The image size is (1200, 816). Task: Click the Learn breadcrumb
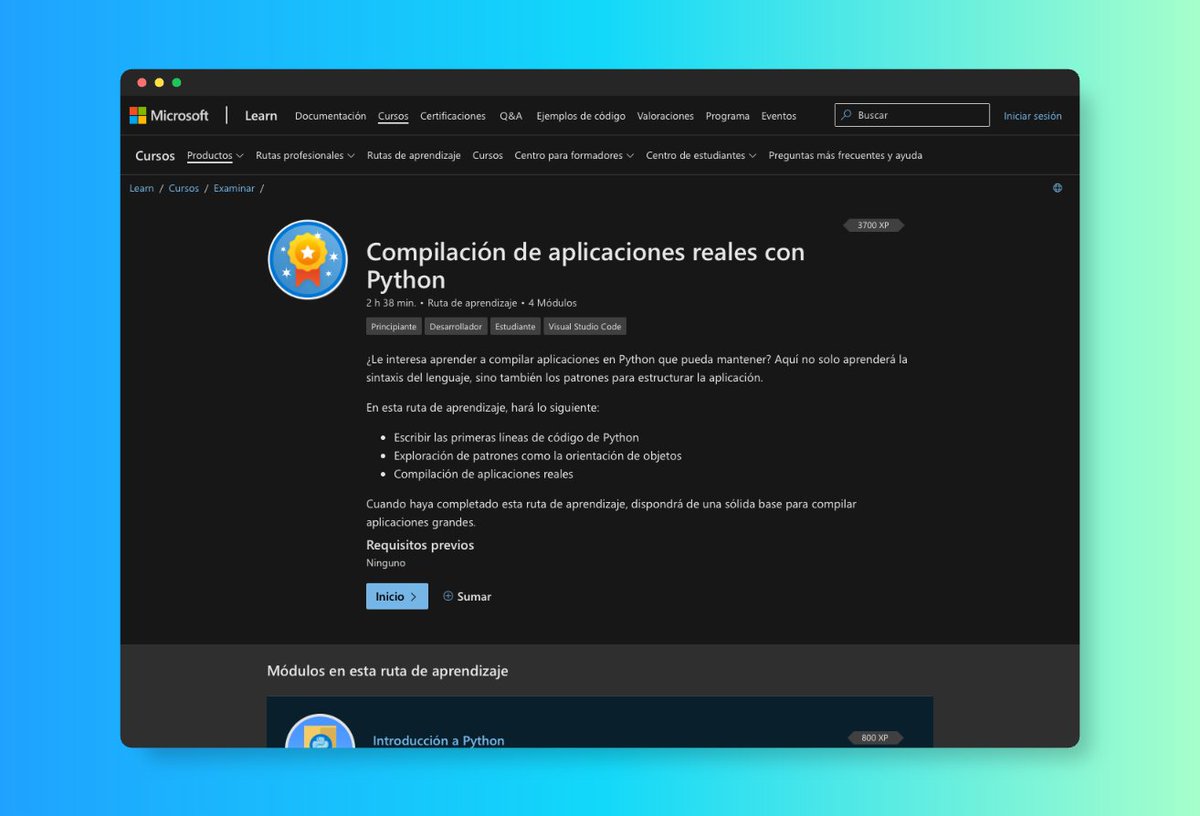pyautogui.click(x=141, y=188)
